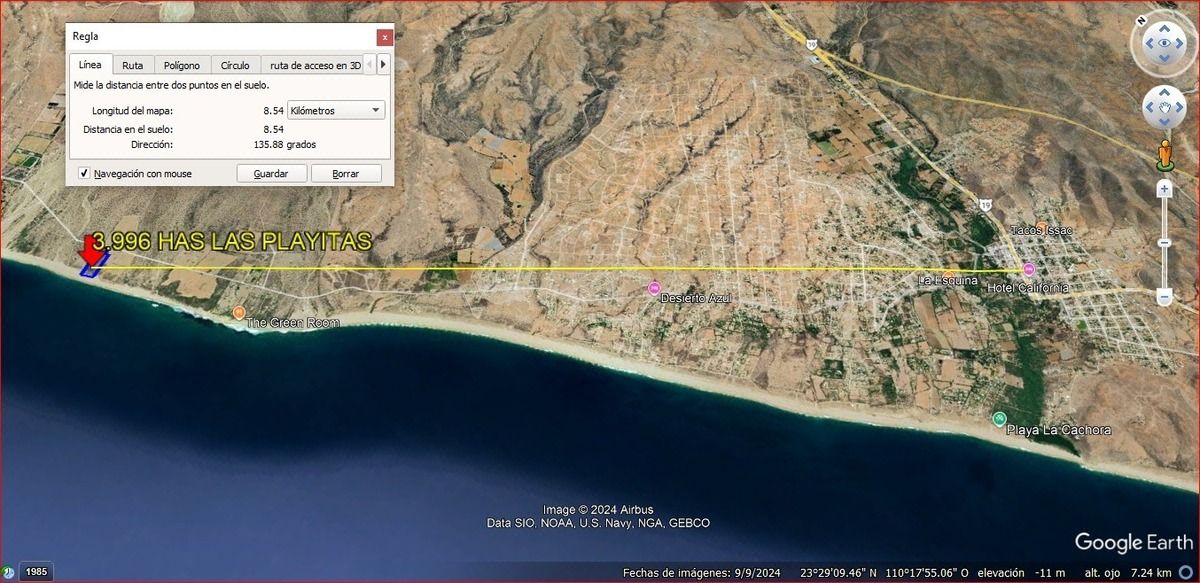Click the Hotel California map label
Viewport: 1200px width, 583px height.
[x=1028, y=288]
